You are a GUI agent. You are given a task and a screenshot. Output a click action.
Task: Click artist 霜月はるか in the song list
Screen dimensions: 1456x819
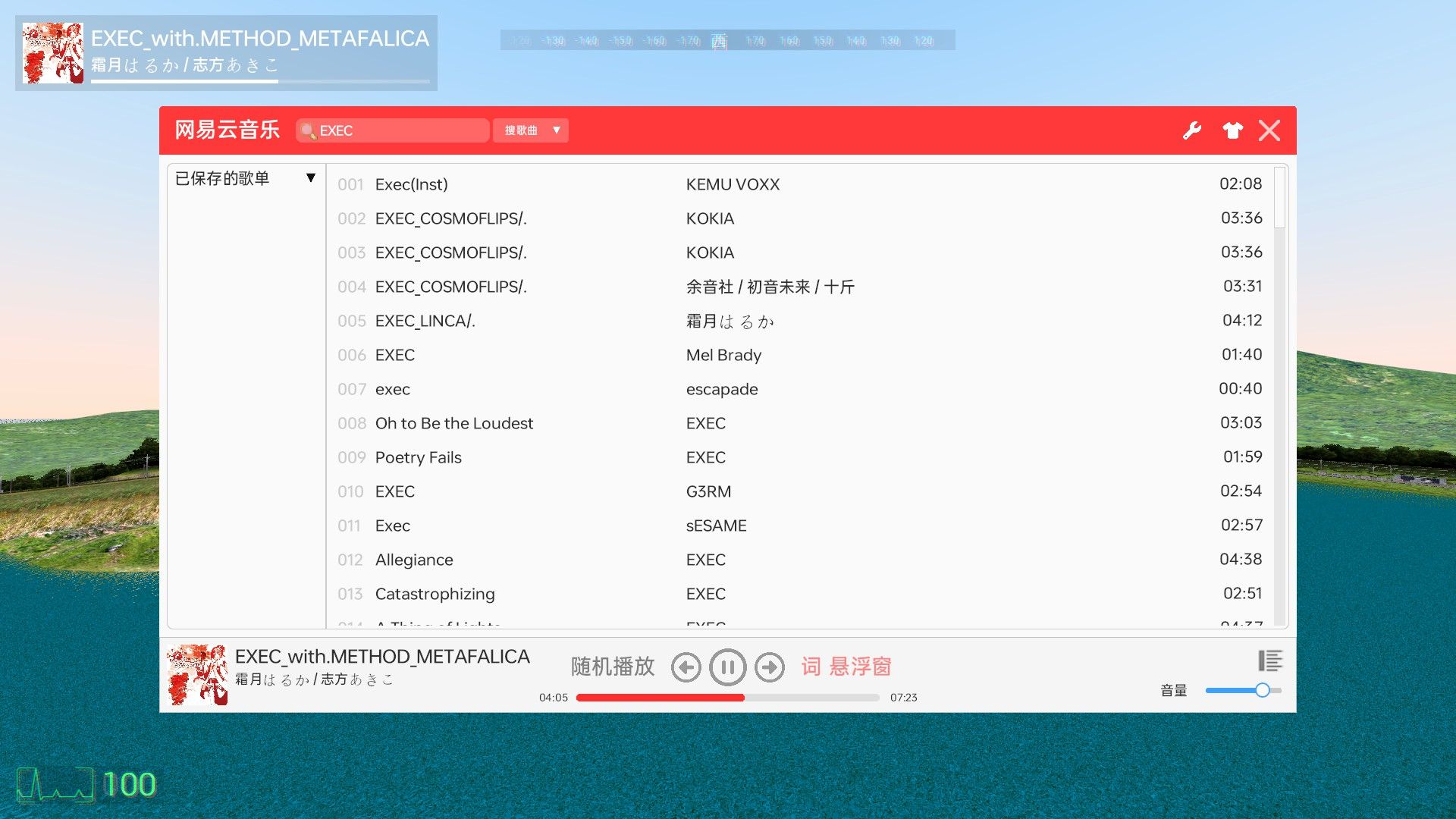pos(730,321)
